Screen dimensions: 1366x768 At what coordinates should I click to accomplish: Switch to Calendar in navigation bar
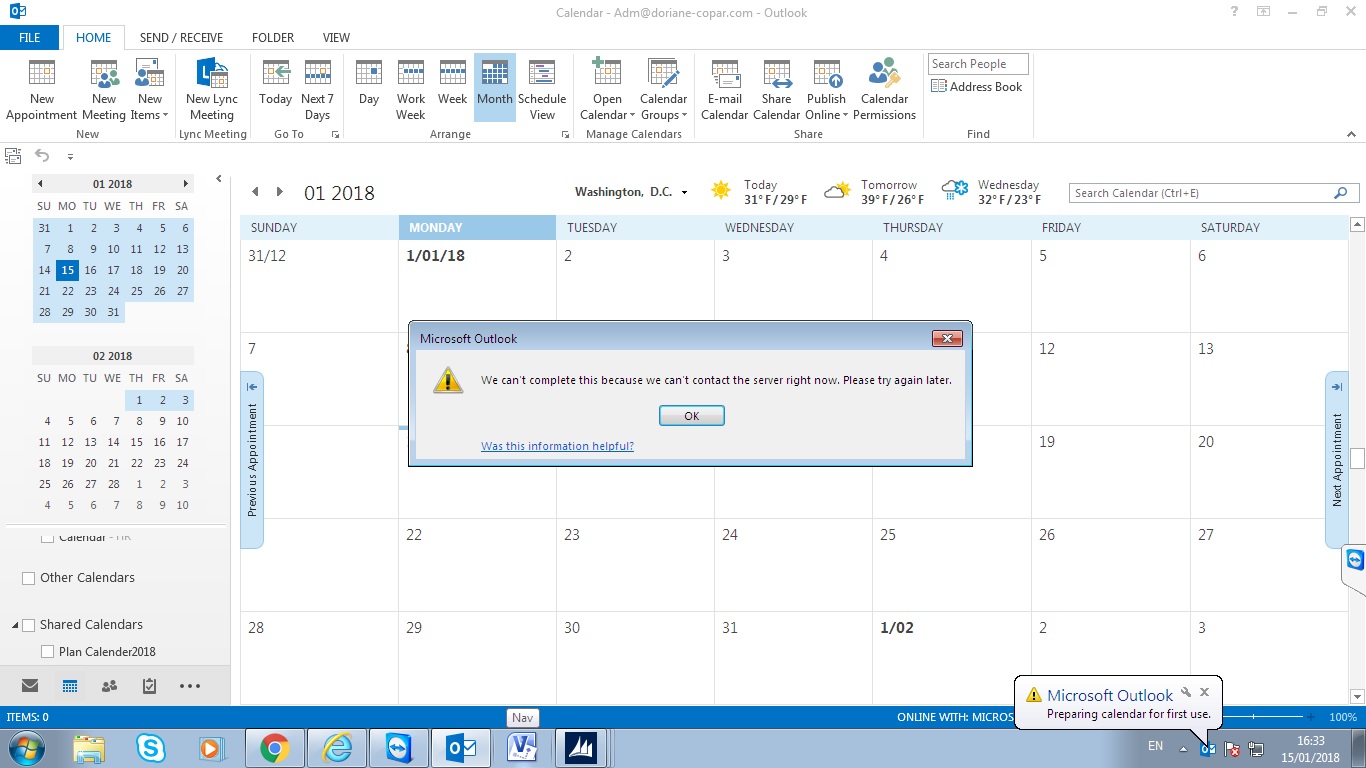[x=69, y=686]
